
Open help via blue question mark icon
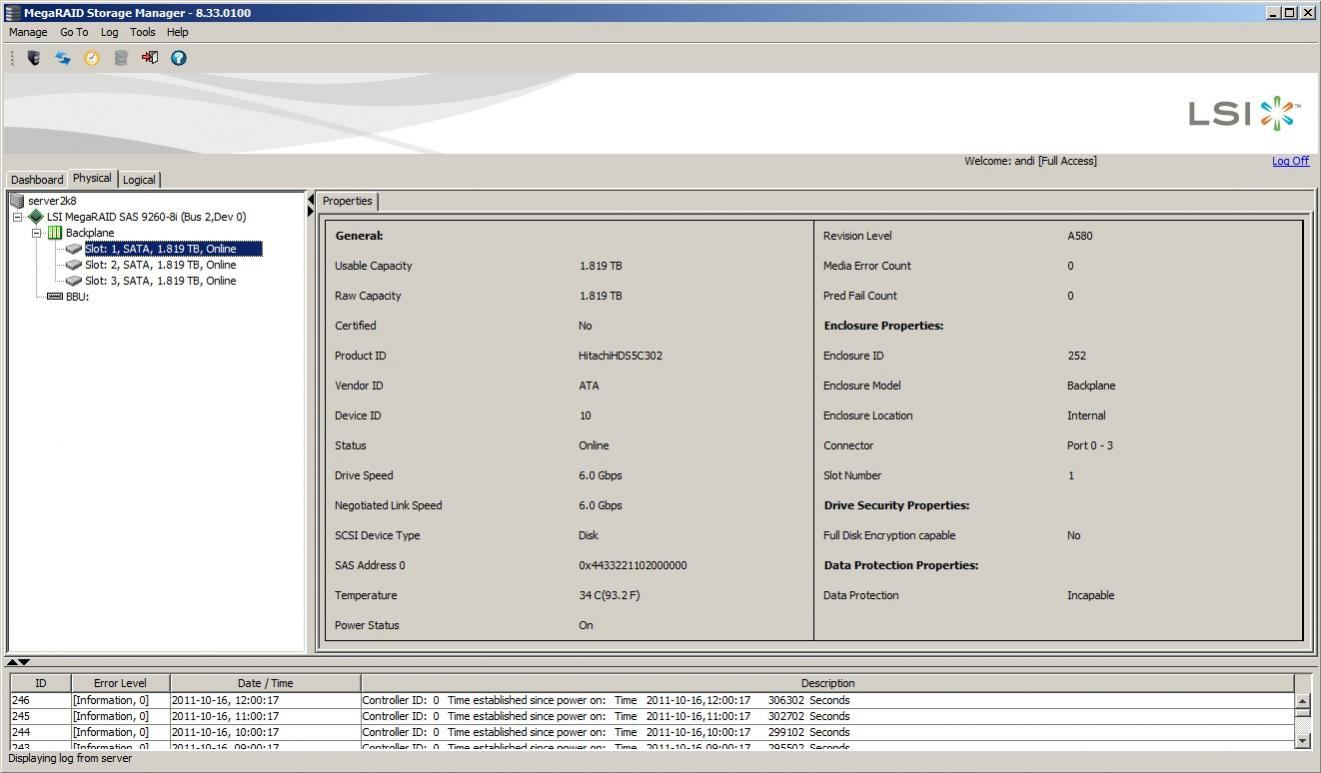click(x=179, y=58)
